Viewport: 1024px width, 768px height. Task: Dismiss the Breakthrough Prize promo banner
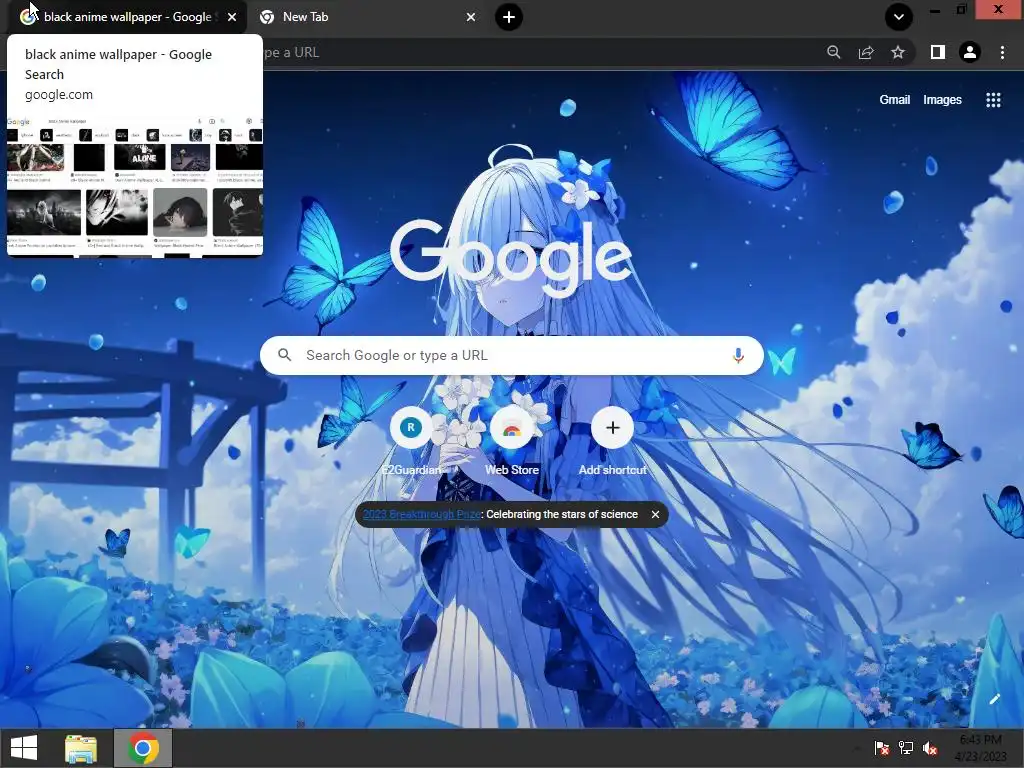point(655,515)
